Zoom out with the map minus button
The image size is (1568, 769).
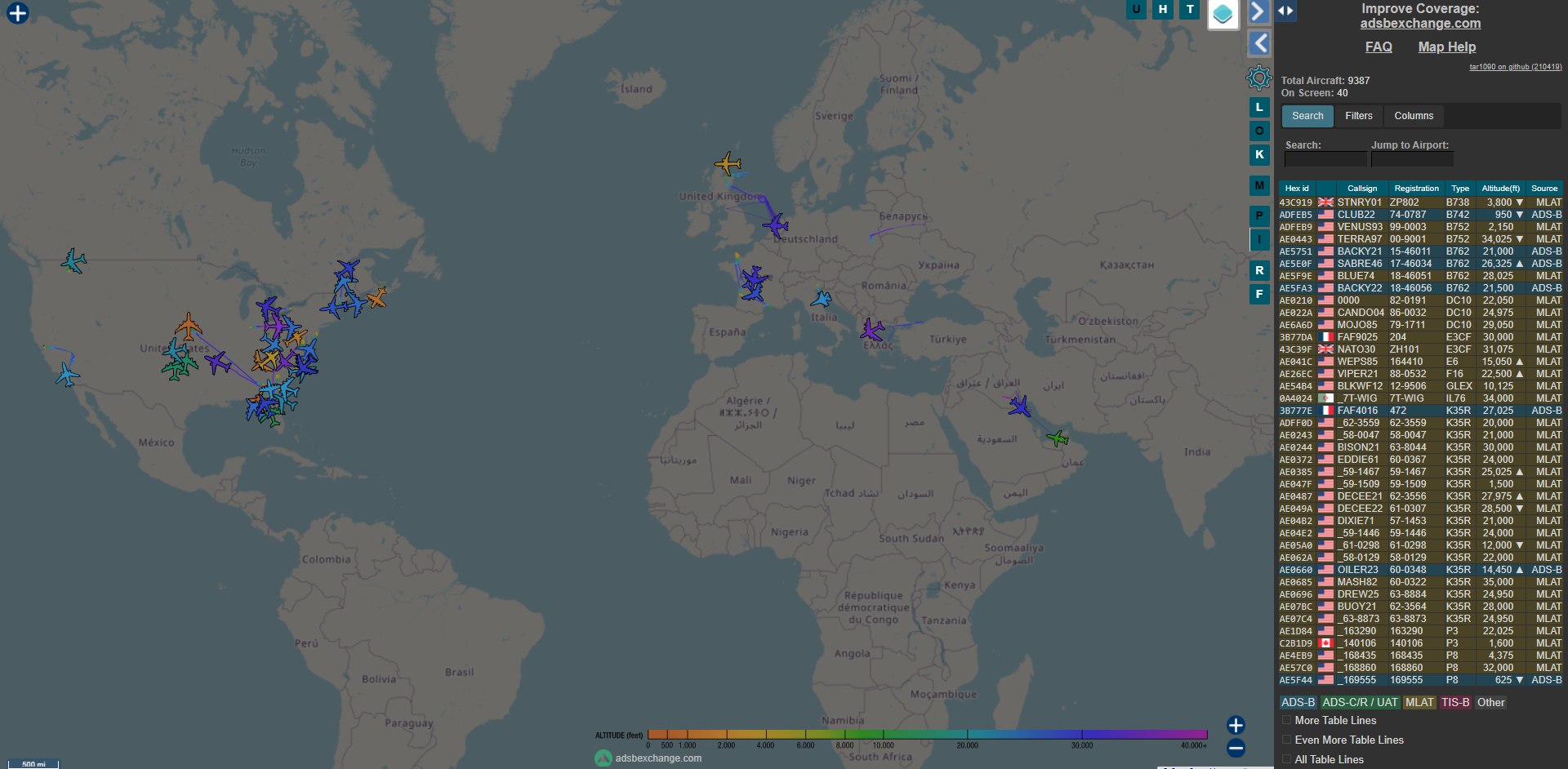(1236, 748)
